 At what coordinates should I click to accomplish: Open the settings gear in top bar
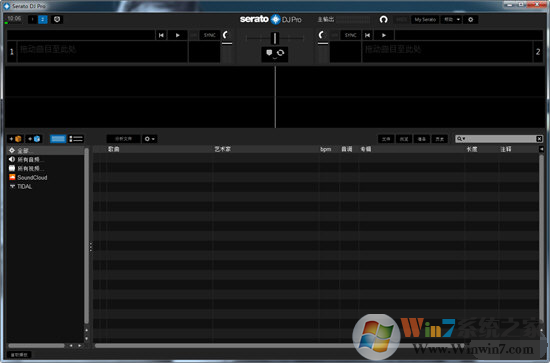coord(471,20)
